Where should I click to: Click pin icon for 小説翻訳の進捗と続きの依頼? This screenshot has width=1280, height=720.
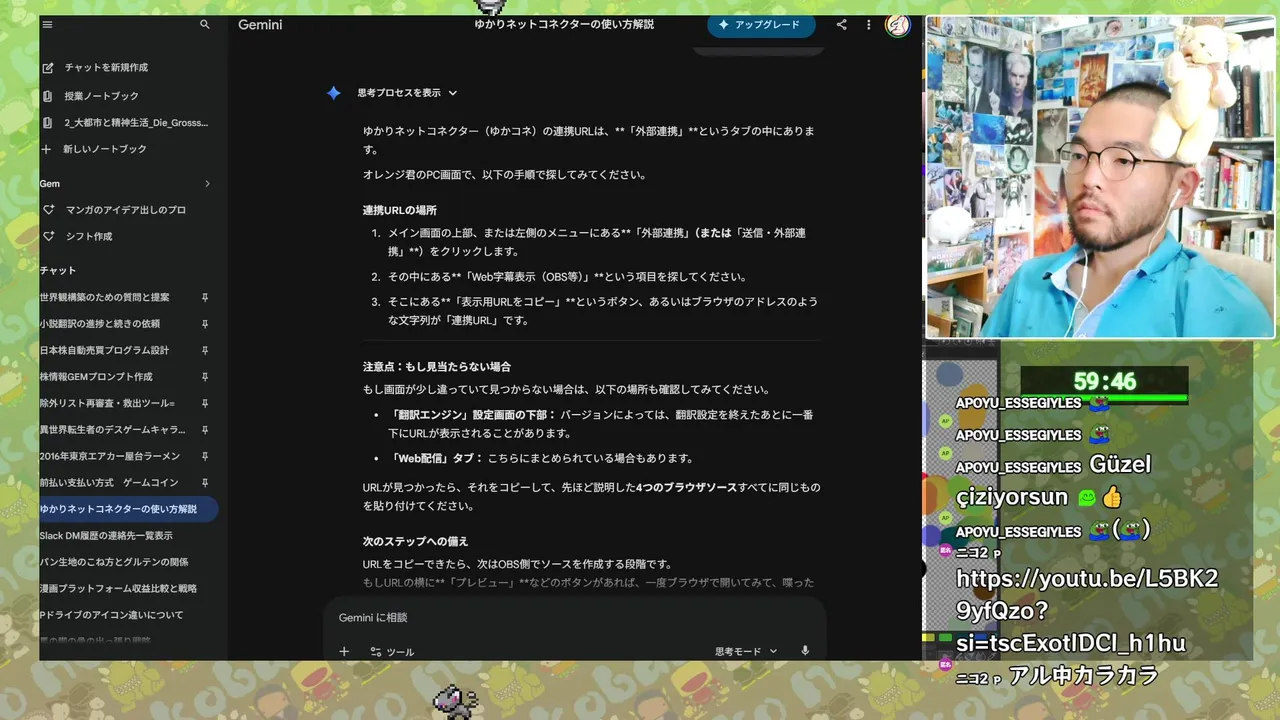pos(205,324)
